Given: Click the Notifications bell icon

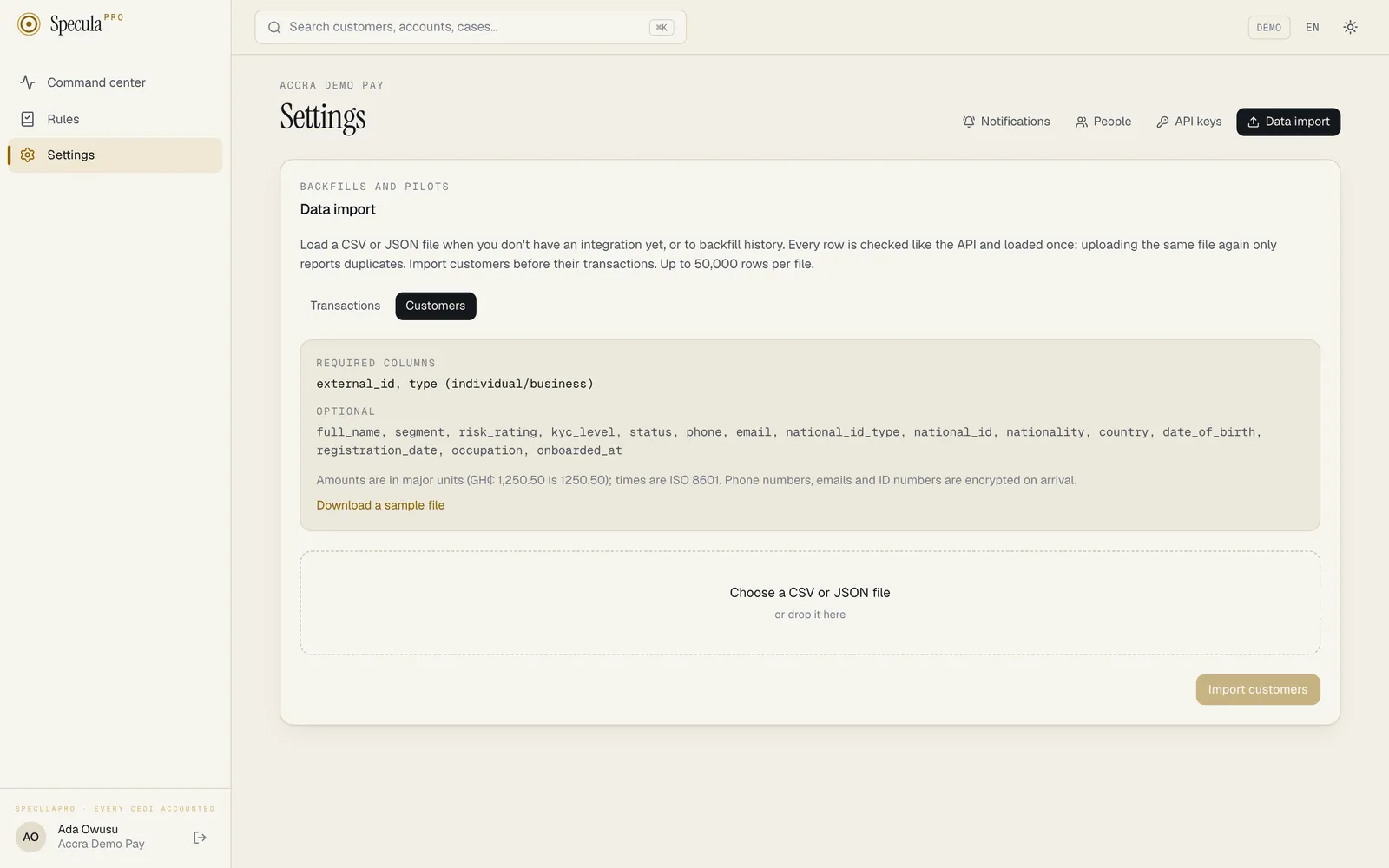Looking at the screenshot, I should (969, 122).
